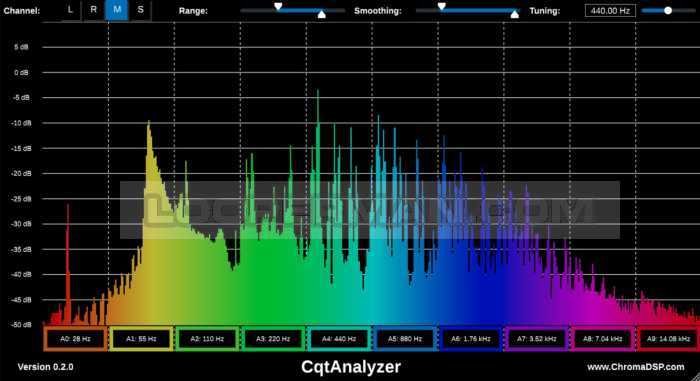
Task: Click the -10 dB axis label
Action: pyautogui.click(x=21, y=123)
